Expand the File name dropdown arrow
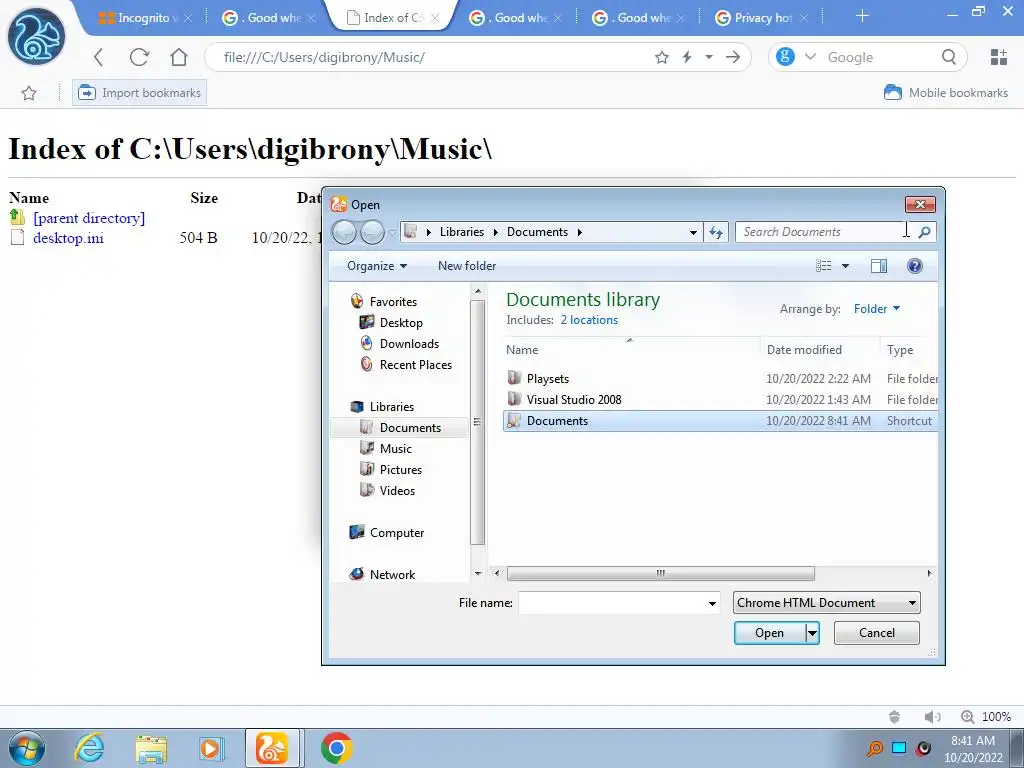The image size is (1024, 768). pyautogui.click(x=712, y=603)
